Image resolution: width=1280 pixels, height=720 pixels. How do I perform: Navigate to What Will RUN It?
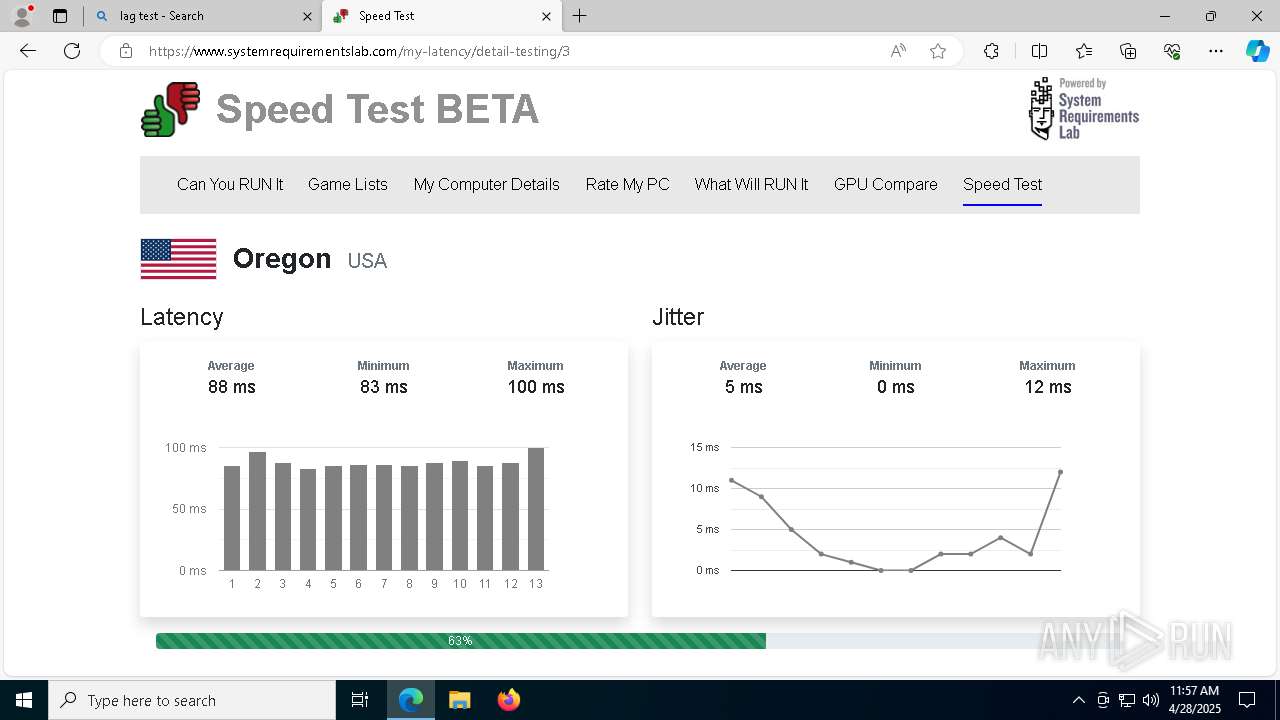click(x=751, y=184)
